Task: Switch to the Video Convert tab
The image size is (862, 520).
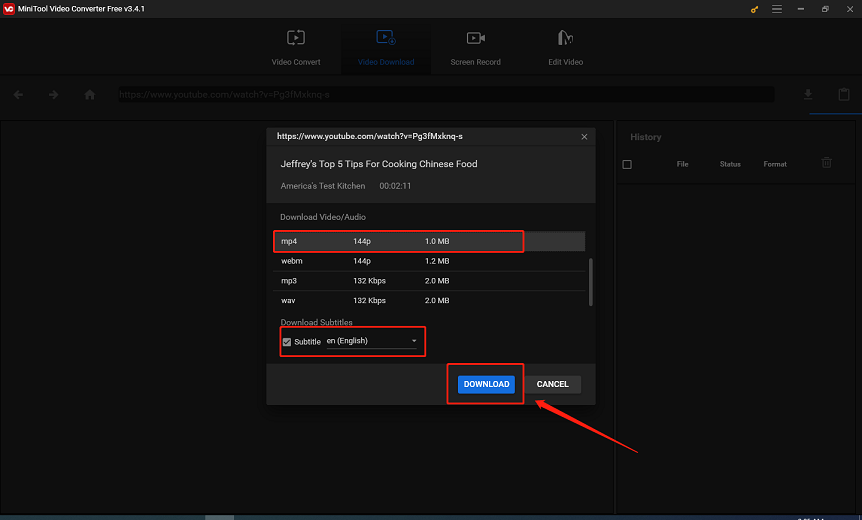Action: coord(296,48)
